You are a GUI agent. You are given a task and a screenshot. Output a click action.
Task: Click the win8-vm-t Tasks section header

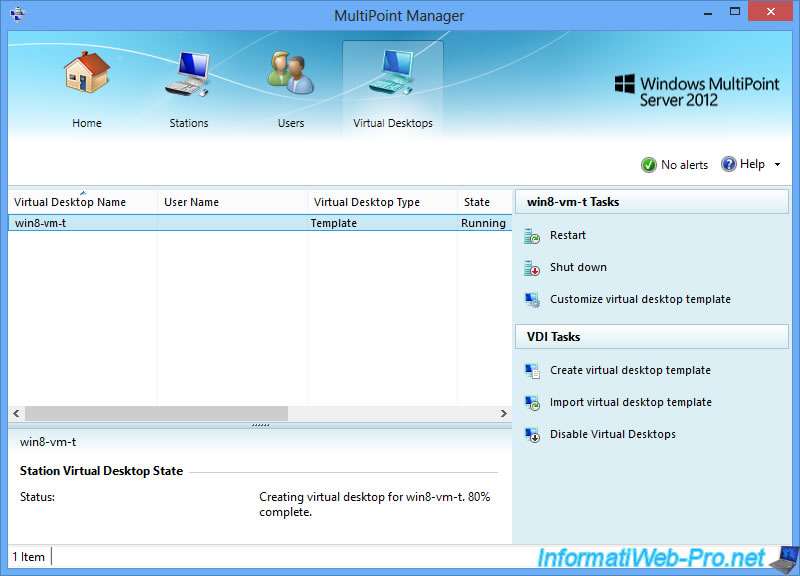tap(652, 202)
